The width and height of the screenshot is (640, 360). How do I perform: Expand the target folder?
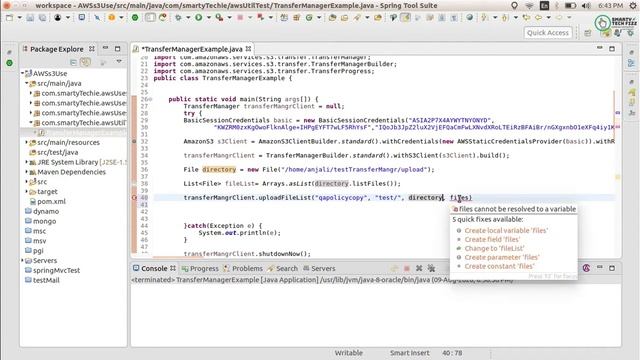[x=27, y=191]
